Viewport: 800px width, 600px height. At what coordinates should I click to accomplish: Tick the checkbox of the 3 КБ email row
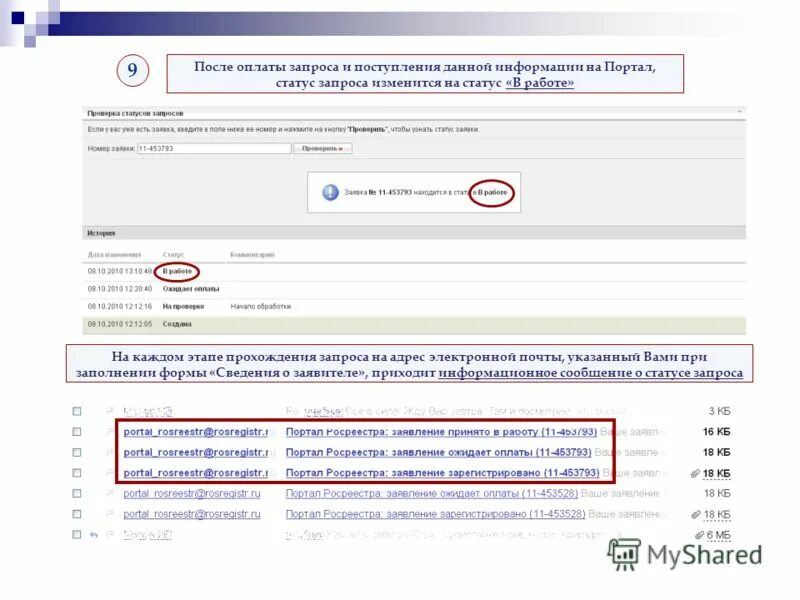click(x=77, y=411)
